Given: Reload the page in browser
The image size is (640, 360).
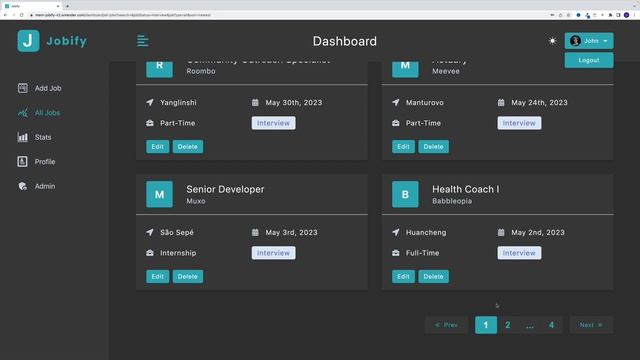Looking at the screenshot, I should pos(22,15).
